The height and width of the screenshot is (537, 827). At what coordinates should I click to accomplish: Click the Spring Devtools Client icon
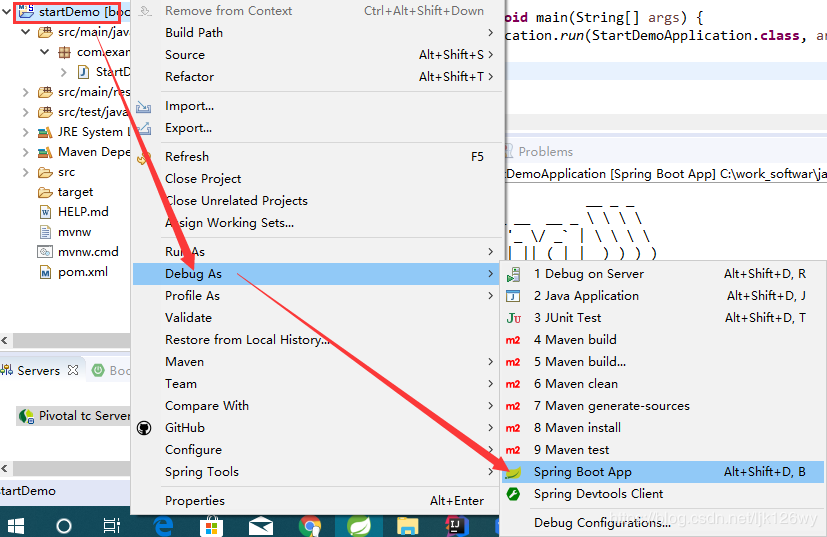point(513,494)
